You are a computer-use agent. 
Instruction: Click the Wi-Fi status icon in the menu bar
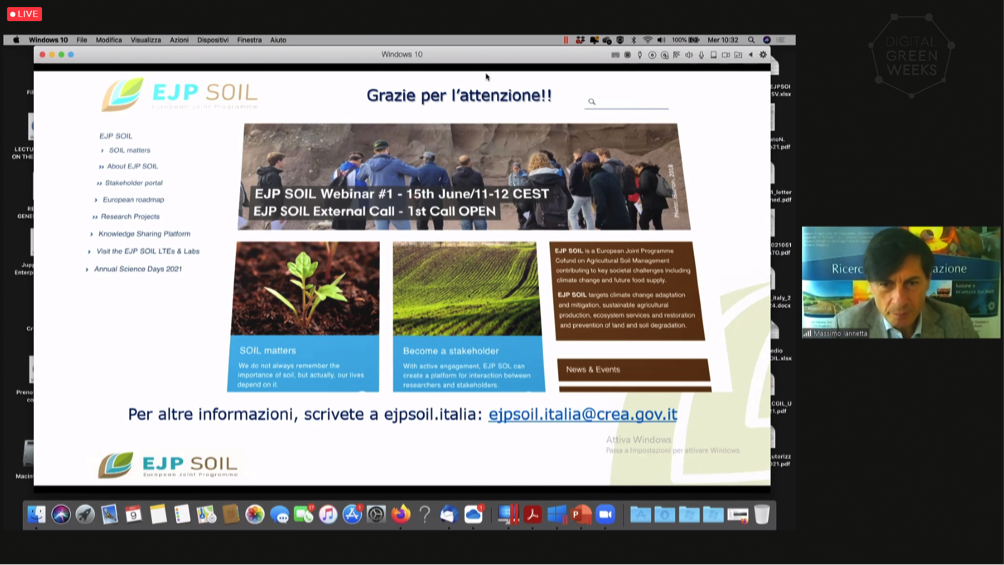click(x=647, y=40)
